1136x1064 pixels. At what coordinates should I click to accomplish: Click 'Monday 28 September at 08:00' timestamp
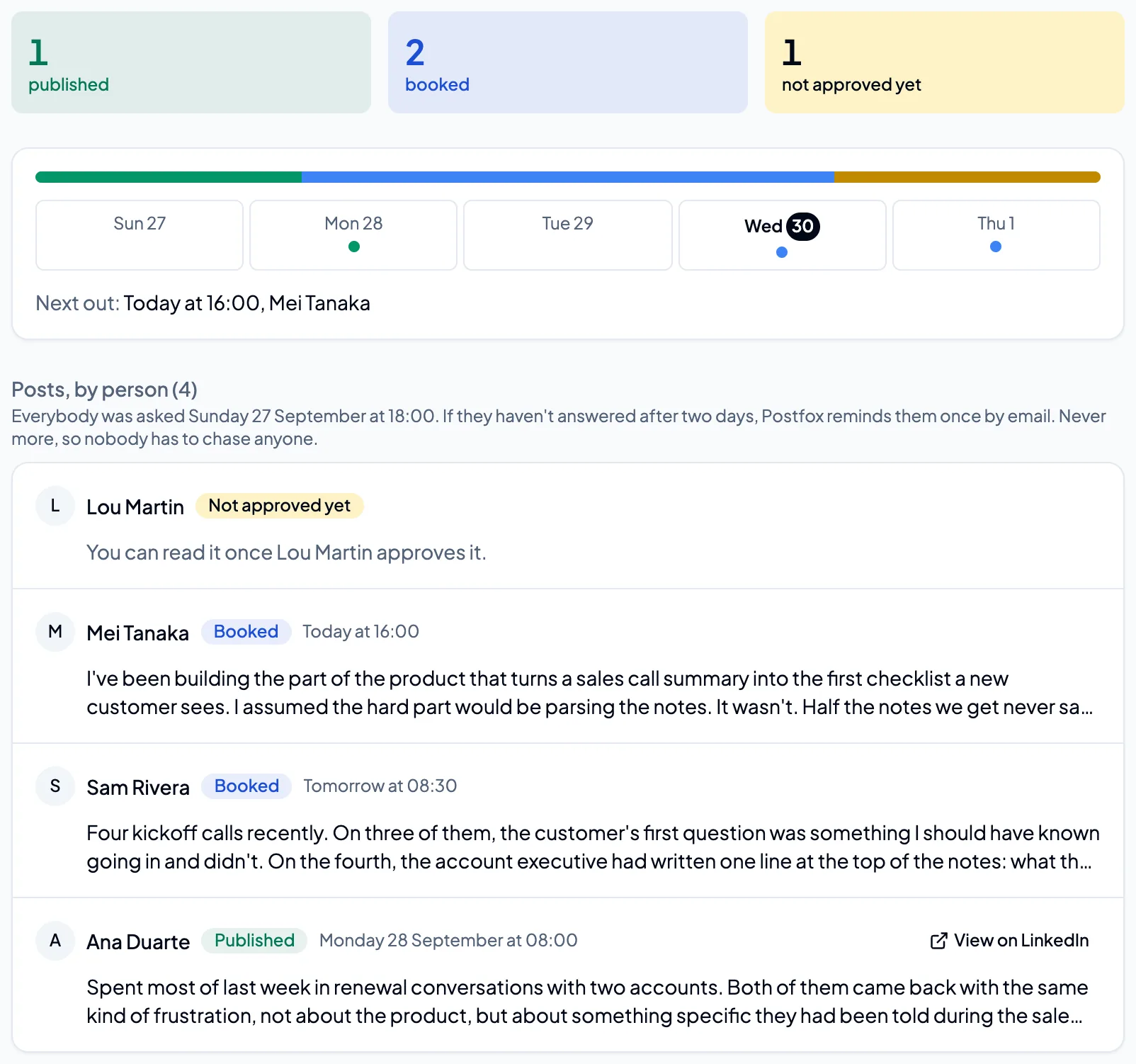click(448, 941)
